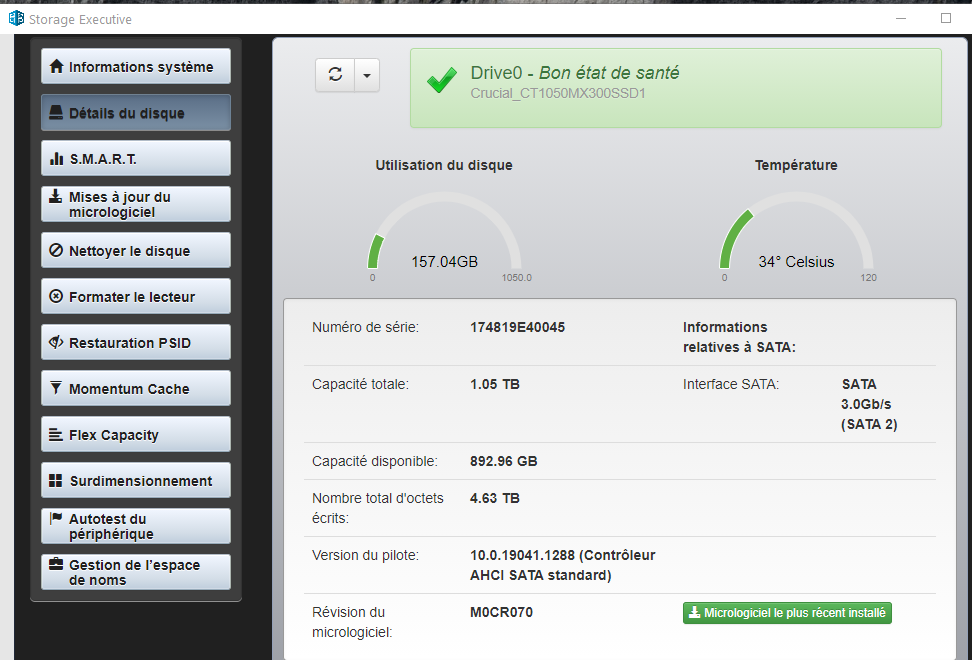Open Formater le lecteur

tap(136, 296)
